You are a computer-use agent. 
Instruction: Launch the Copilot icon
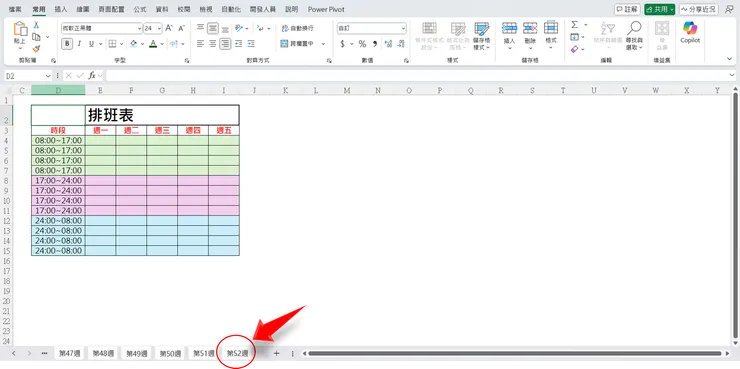690,28
